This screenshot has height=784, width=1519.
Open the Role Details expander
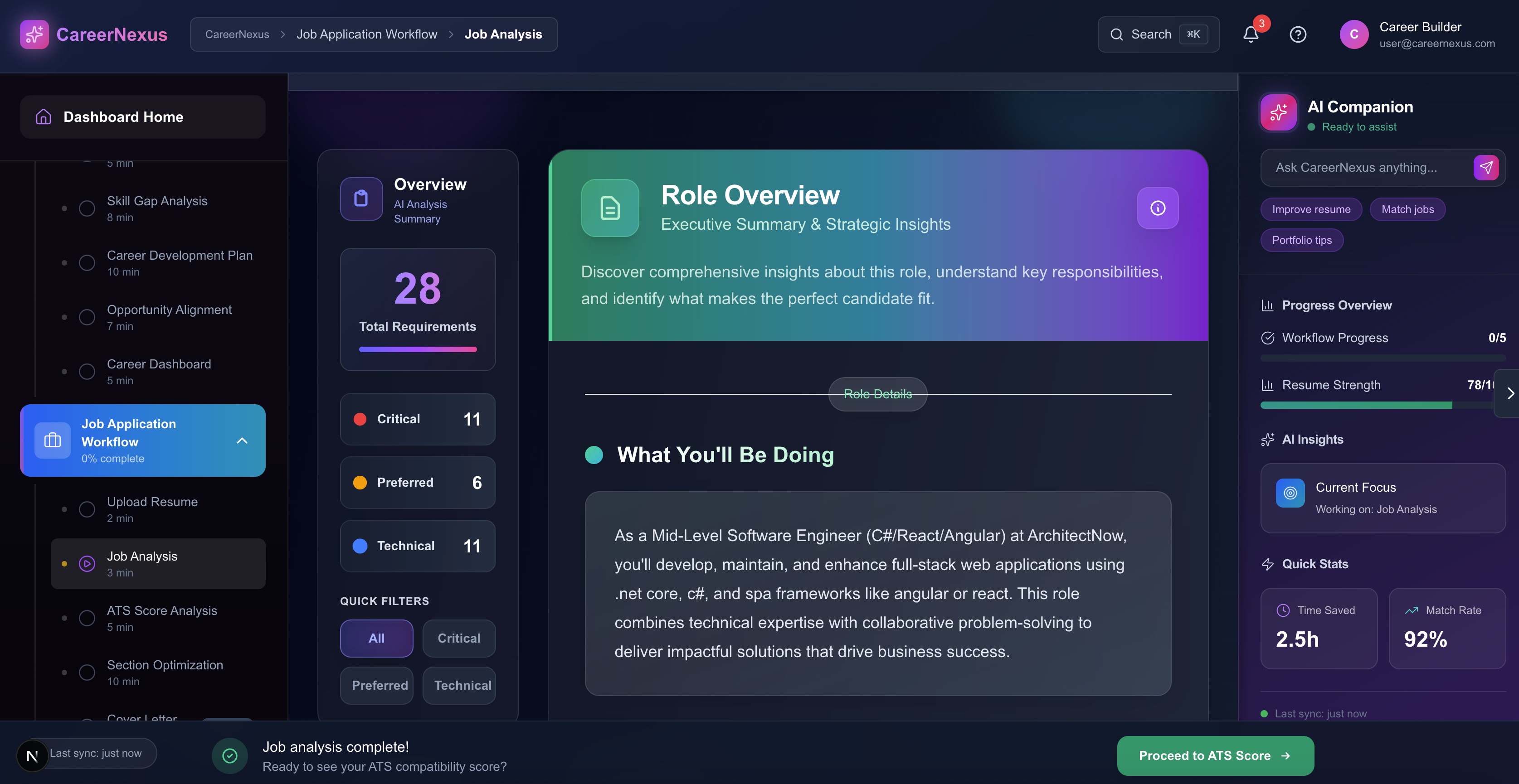877,394
